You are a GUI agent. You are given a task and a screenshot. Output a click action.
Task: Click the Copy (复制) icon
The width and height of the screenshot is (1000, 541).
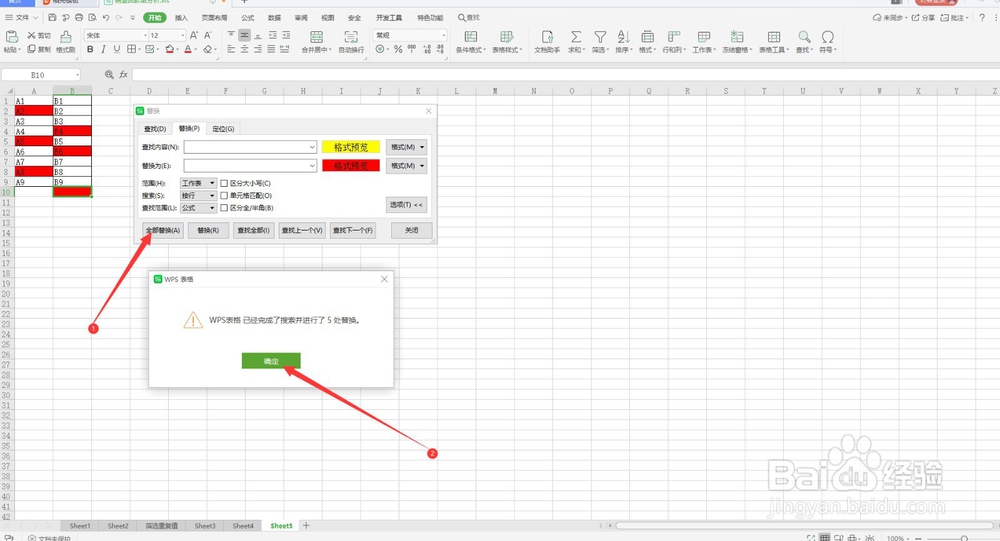coord(31,49)
